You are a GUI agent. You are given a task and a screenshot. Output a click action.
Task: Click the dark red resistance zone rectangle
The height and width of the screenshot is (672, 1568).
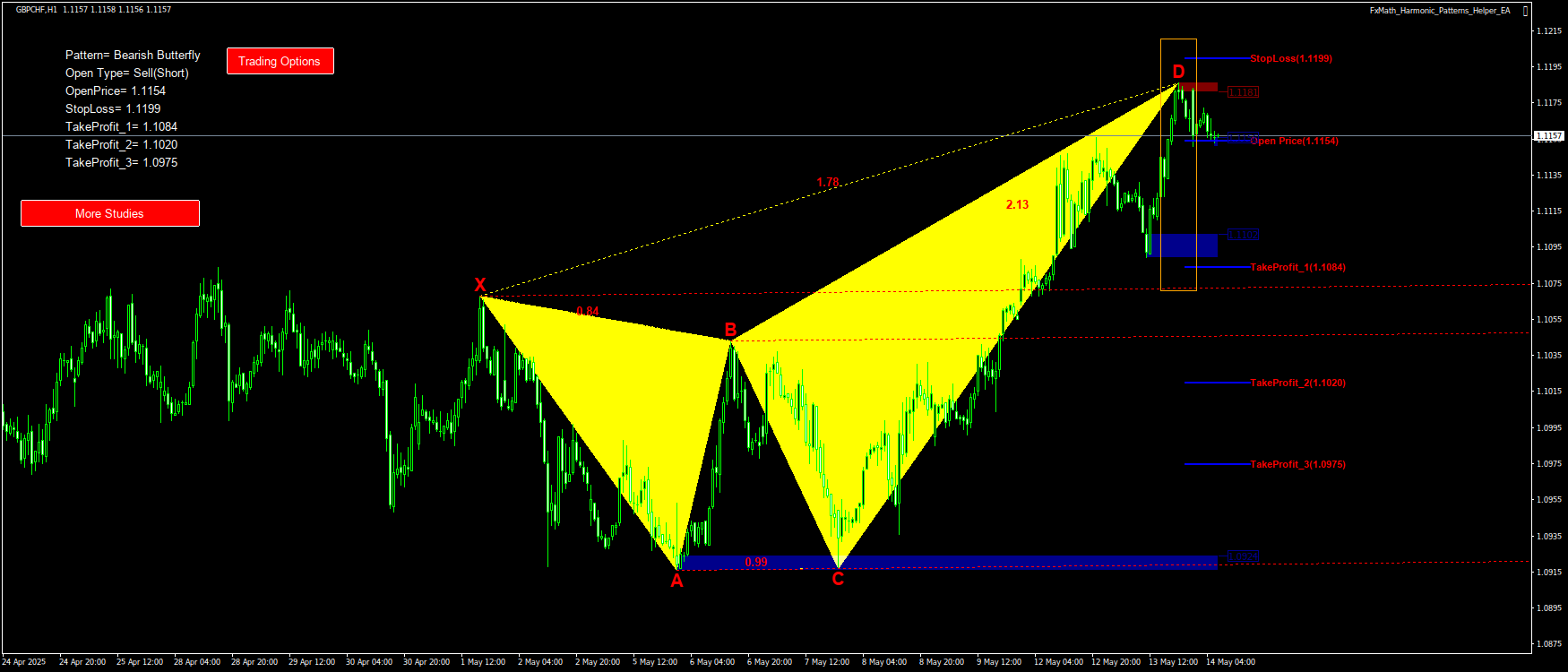pyautogui.click(x=1198, y=87)
